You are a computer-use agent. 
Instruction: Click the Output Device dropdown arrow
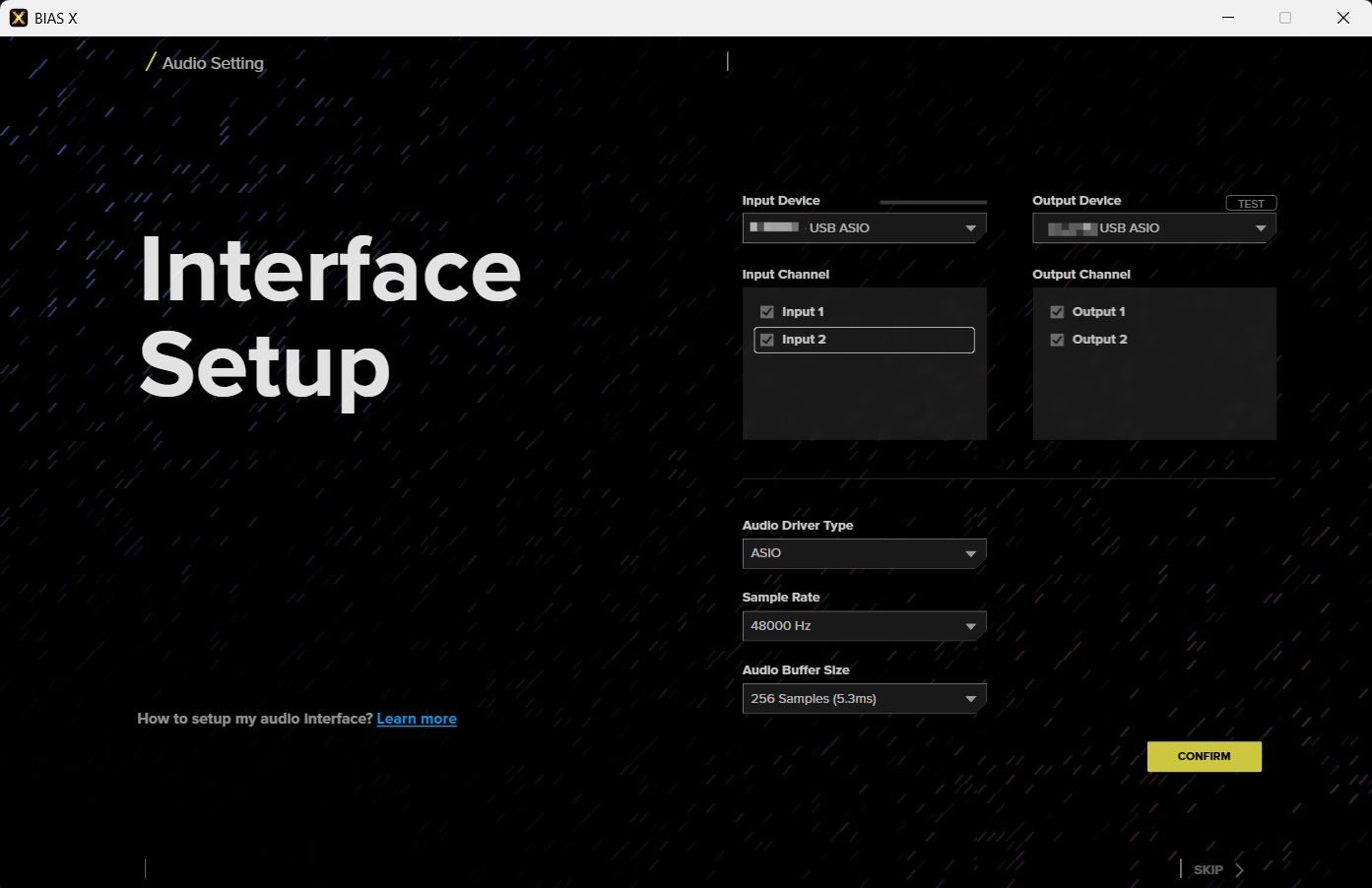[1261, 228]
